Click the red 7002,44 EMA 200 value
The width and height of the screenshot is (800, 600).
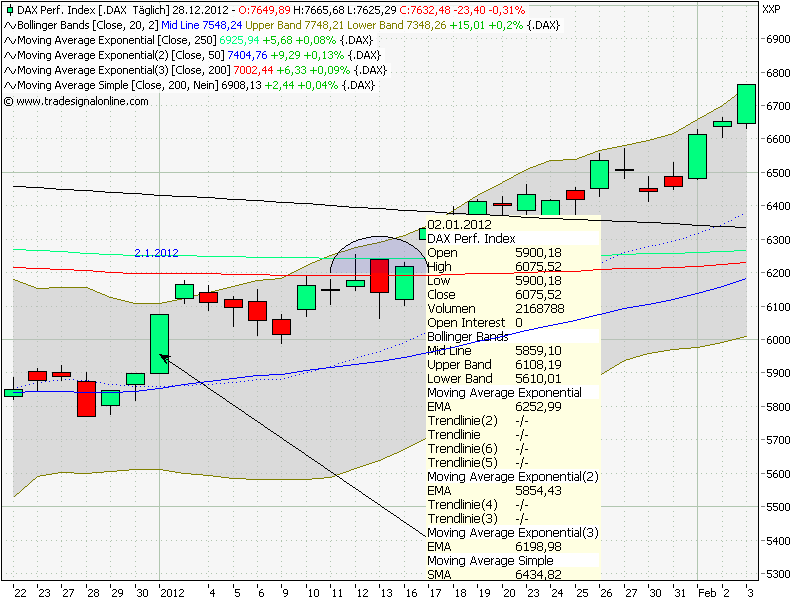coord(253,70)
